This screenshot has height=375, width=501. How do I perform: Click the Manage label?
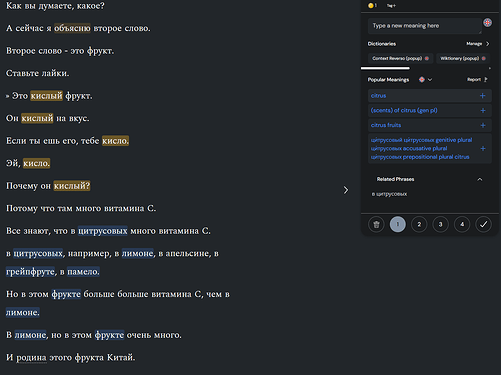click(x=474, y=44)
